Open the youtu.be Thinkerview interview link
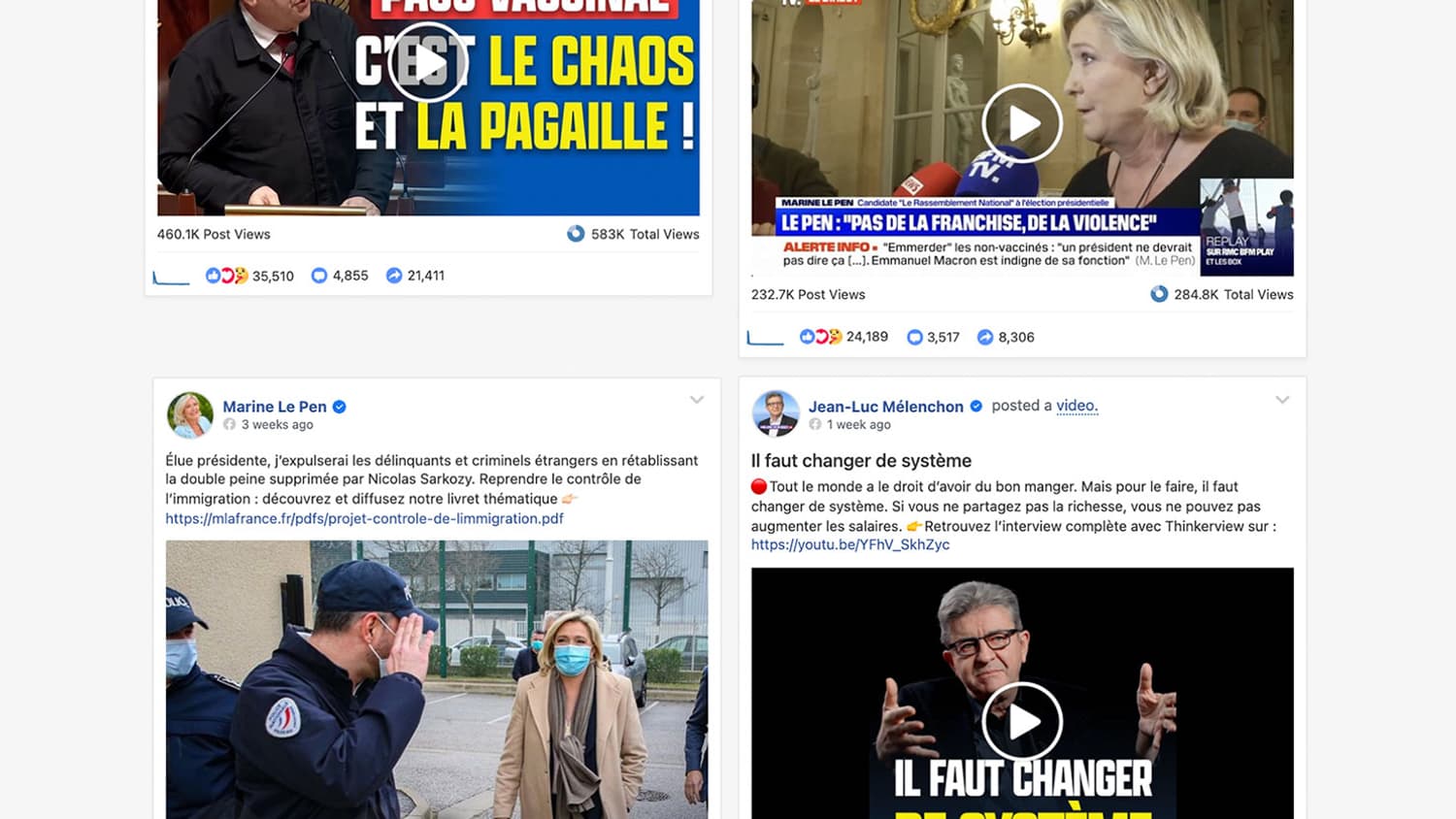Image resolution: width=1456 pixels, height=819 pixels. 850,544
